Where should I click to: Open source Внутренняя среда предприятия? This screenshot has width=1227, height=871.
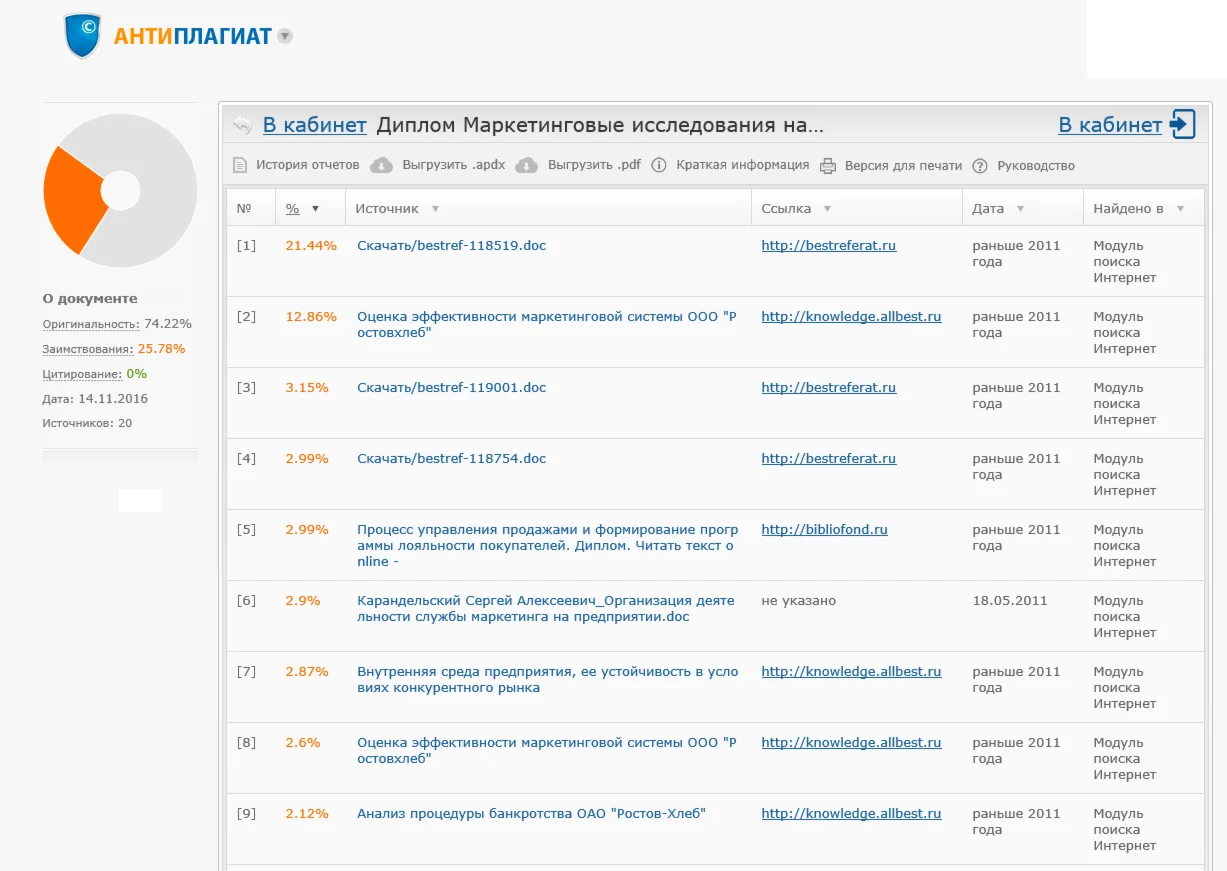point(548,679)
